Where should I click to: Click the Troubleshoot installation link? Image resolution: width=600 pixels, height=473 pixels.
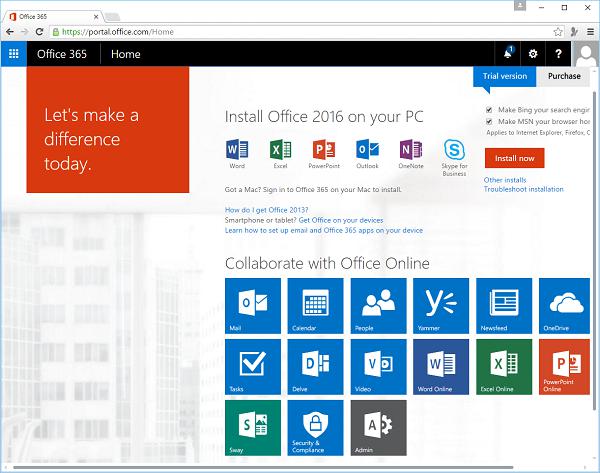pos(523,189)
